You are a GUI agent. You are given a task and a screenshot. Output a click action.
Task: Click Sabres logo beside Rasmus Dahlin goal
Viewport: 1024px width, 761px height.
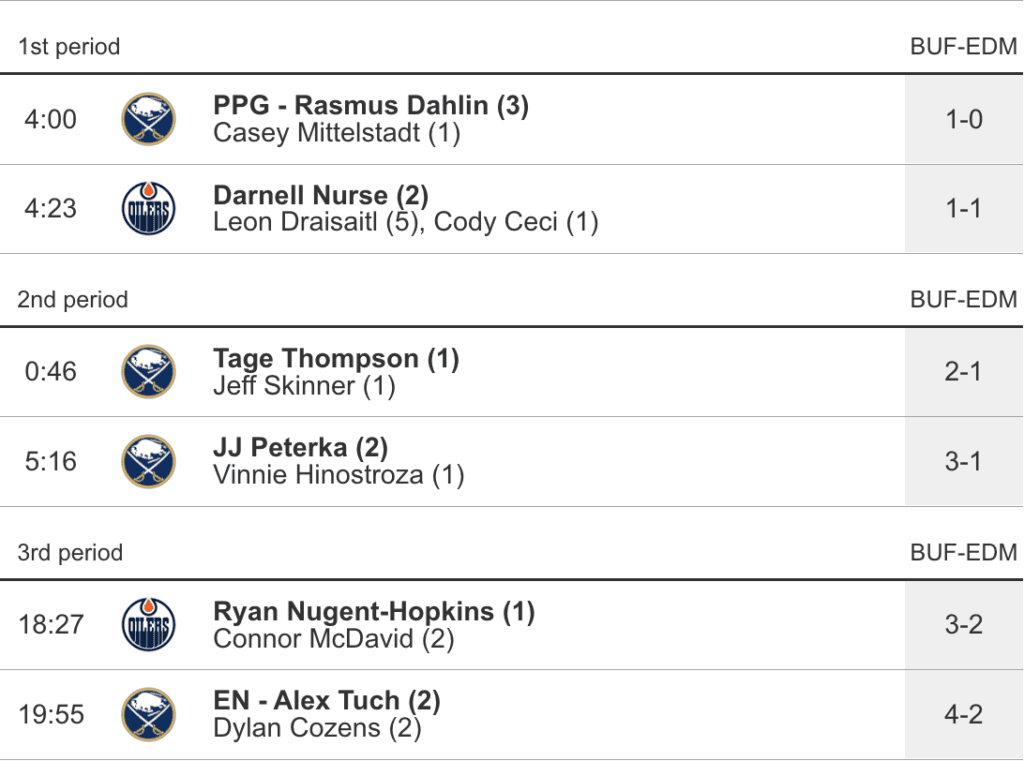tap(148, 120)
